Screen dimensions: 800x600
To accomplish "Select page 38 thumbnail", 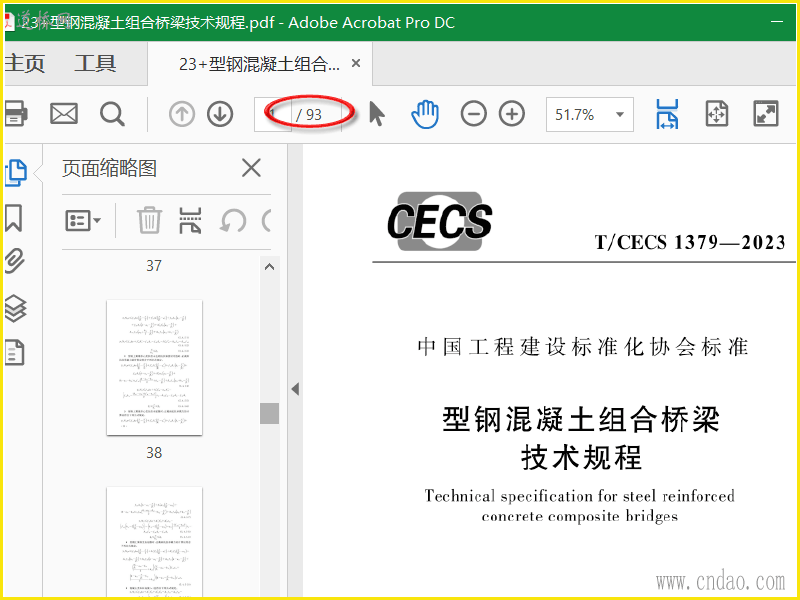I will pos(154,367).
